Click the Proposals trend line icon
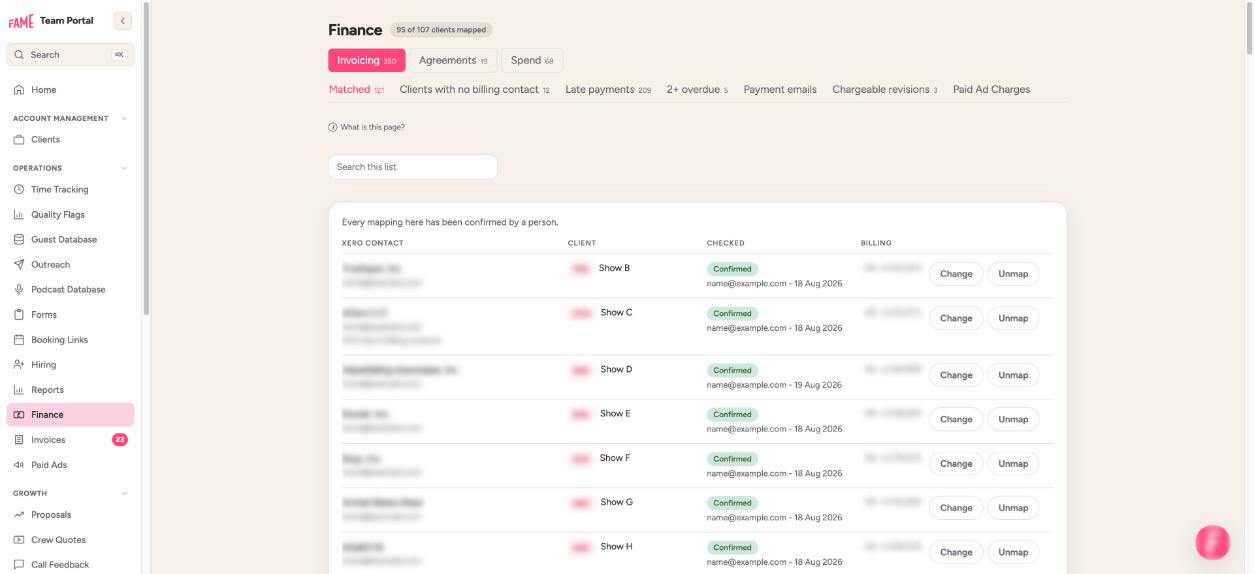 click(x=18, y=515)
